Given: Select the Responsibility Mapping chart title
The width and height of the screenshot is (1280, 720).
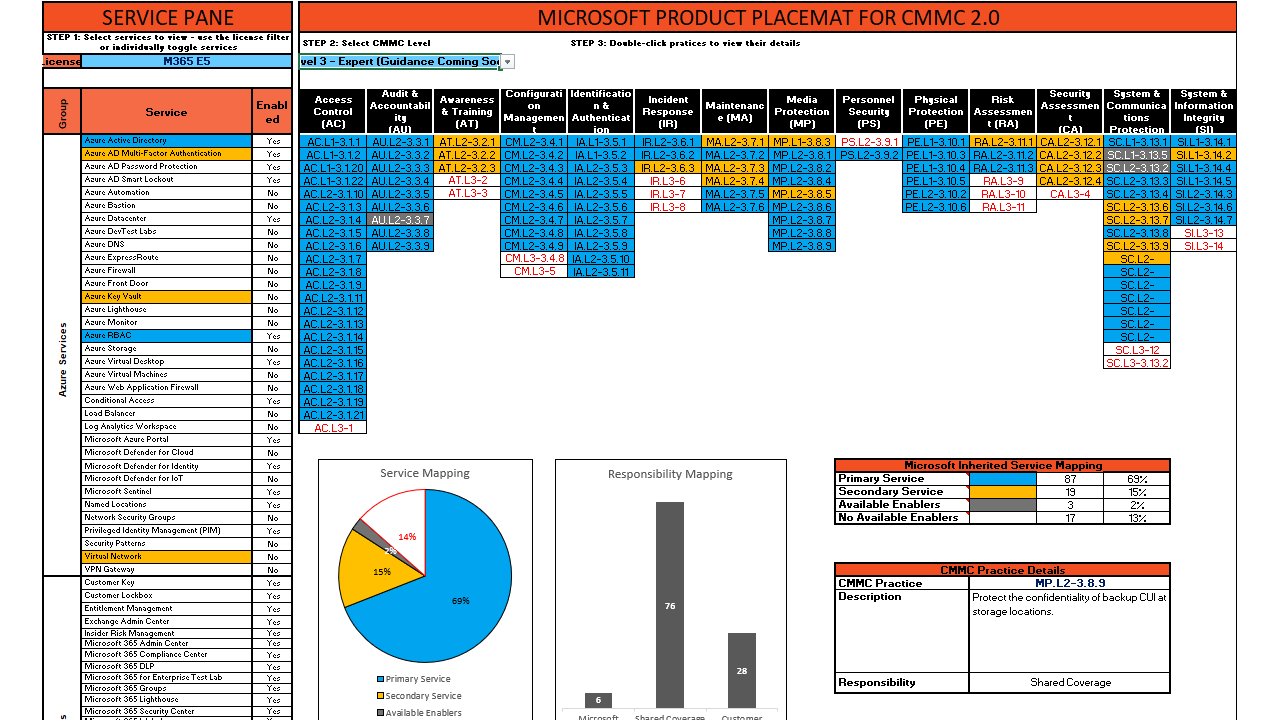Looking at the screenshot, I should coord(670,474).
